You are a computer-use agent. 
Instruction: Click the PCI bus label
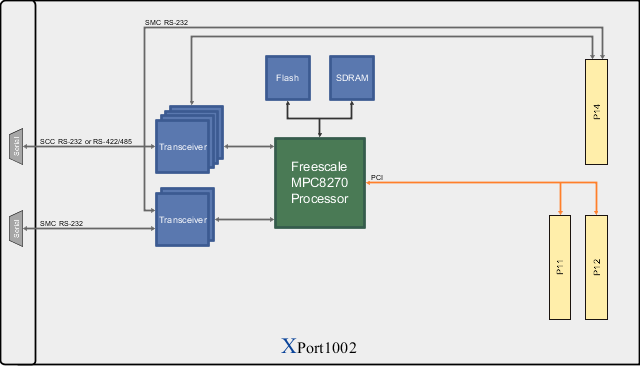[x=377, y=177]
